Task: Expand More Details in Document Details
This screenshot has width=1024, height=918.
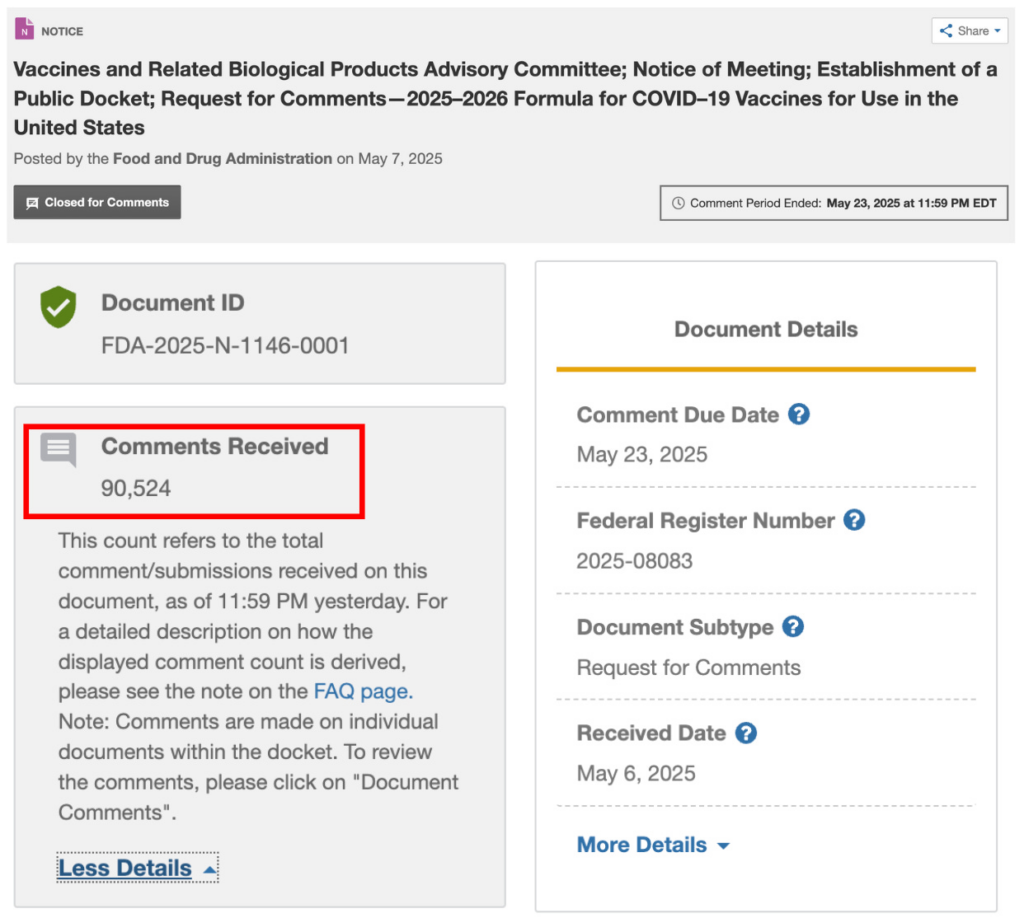Action: tap(652, 845)
